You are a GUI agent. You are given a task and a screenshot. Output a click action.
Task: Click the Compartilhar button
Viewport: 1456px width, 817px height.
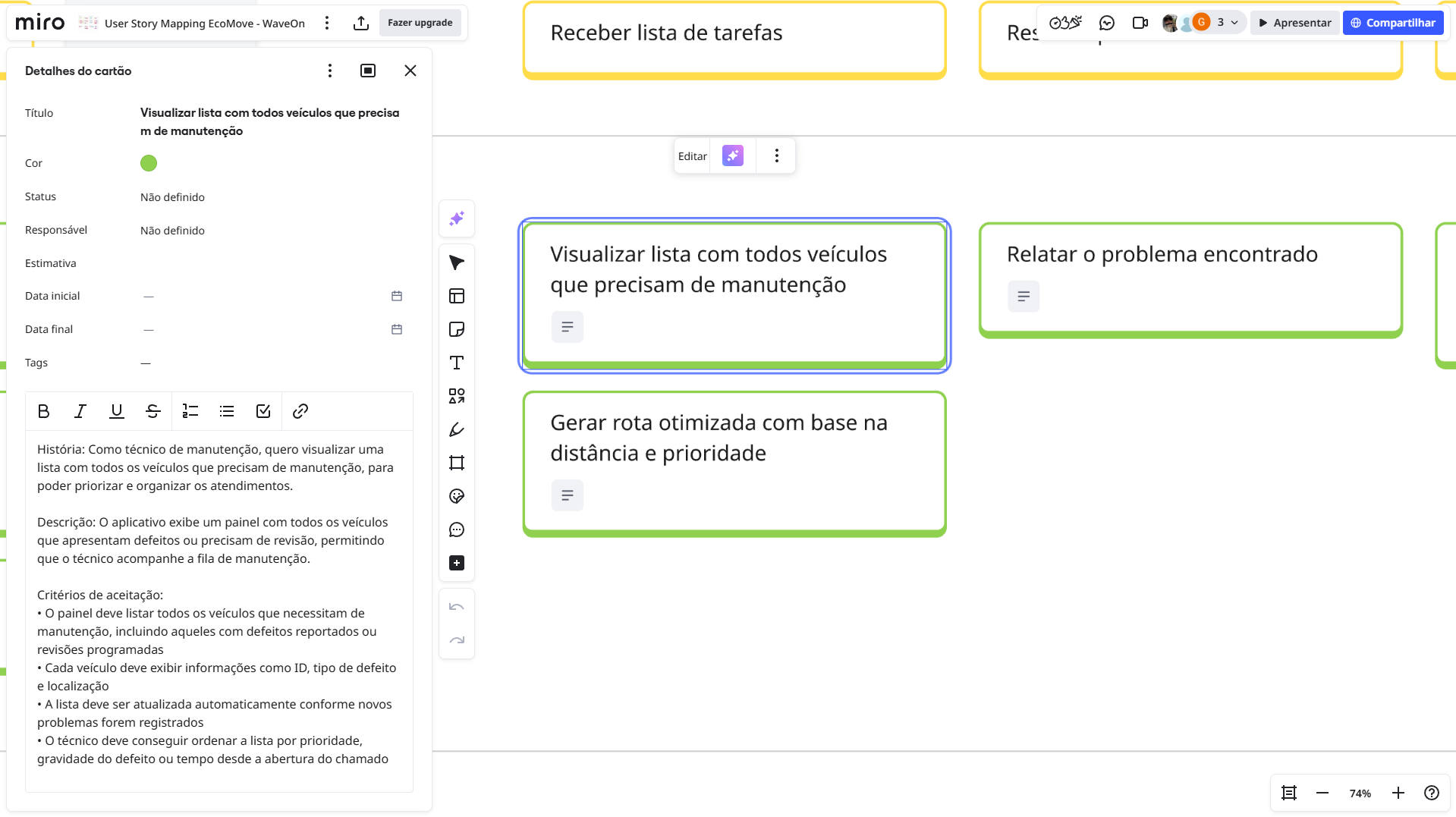point(1392,23)
